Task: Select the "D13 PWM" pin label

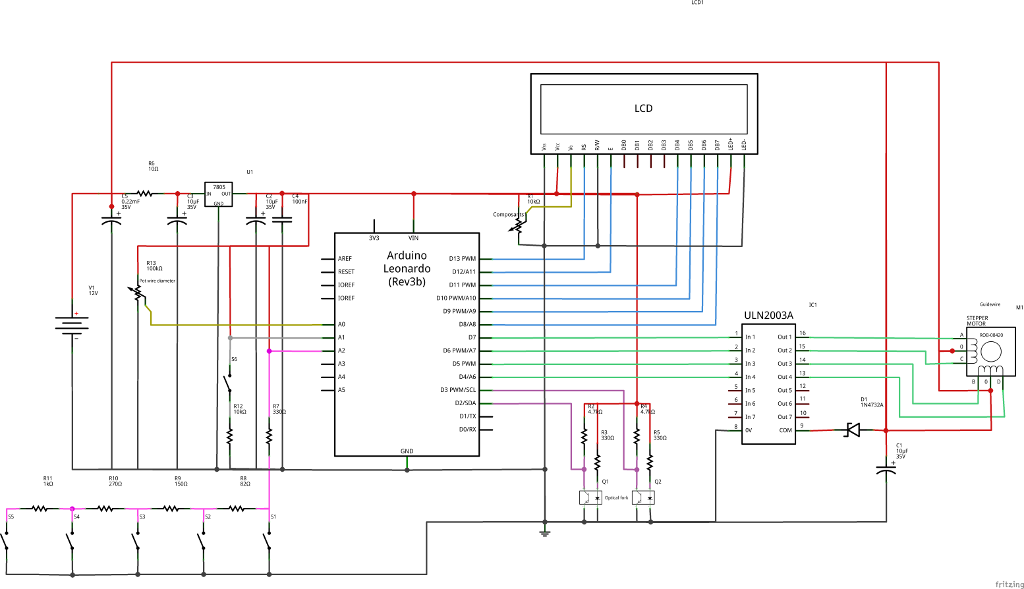Action: pyautogui.click(x=462, y=259)
